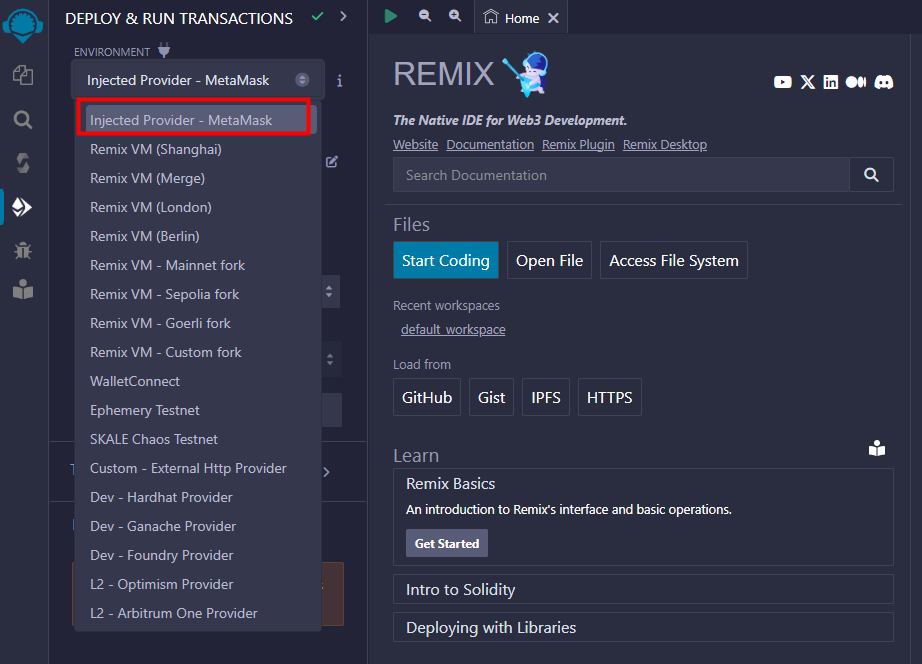
Task: Choose Custom - External Http Provider
Action: click(x=198, y=468)
